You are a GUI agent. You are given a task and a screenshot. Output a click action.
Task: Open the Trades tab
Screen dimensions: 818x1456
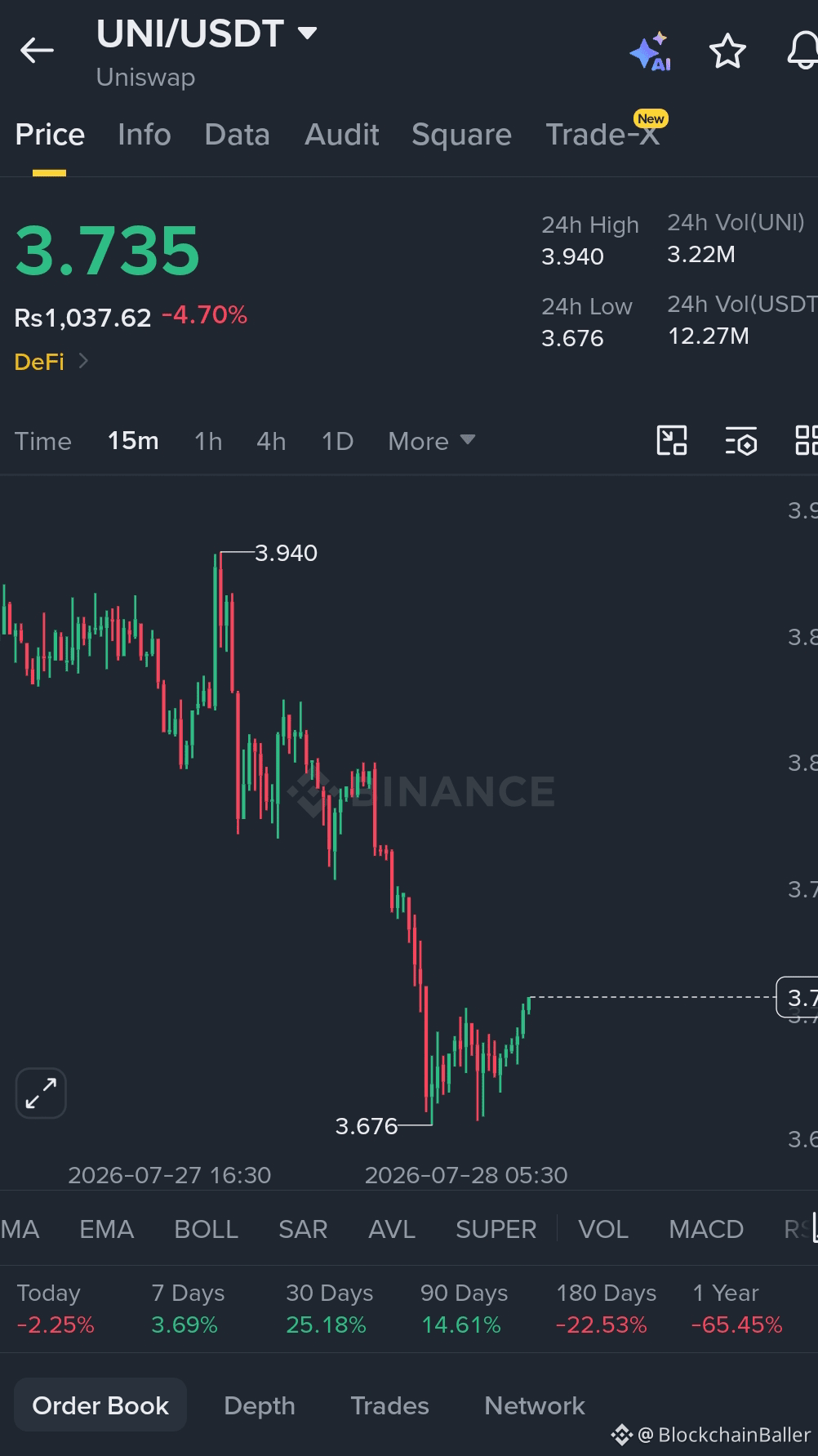pyautogui.click(x=389, y=1405)
